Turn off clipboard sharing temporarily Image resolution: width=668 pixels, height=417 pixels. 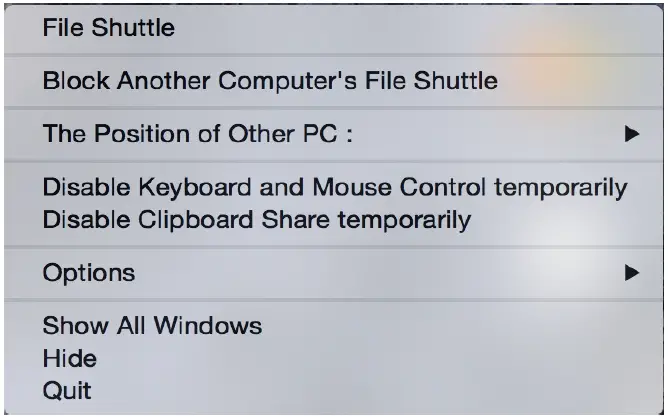(x=256, y=219)
